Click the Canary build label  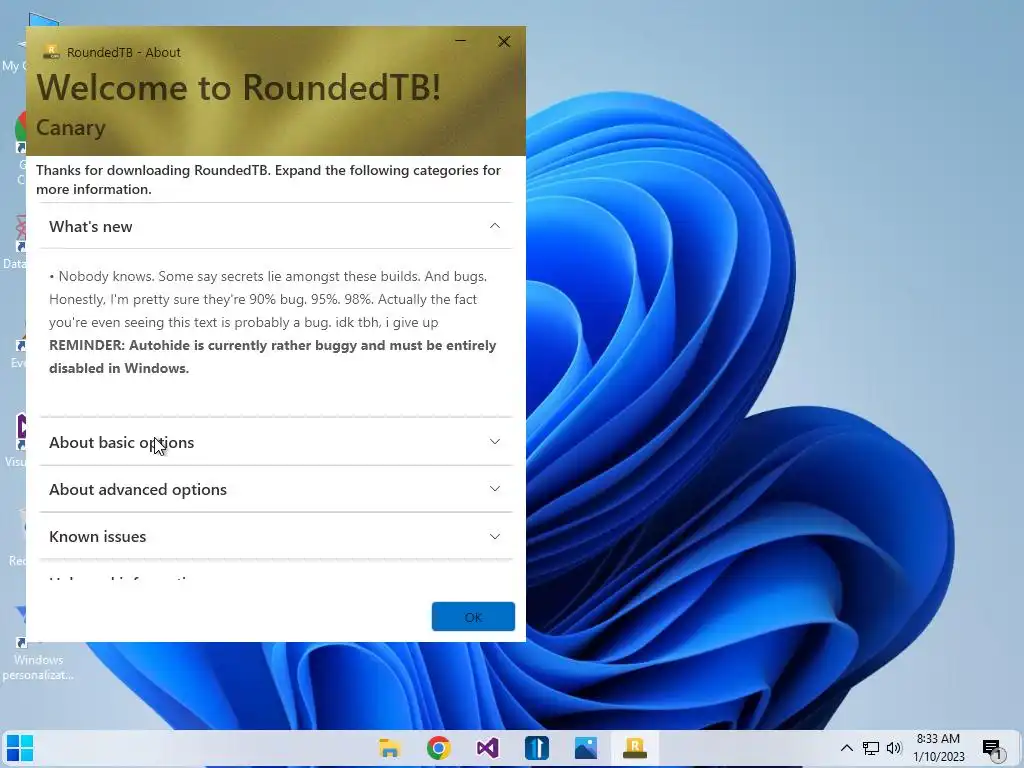(71, 128)
